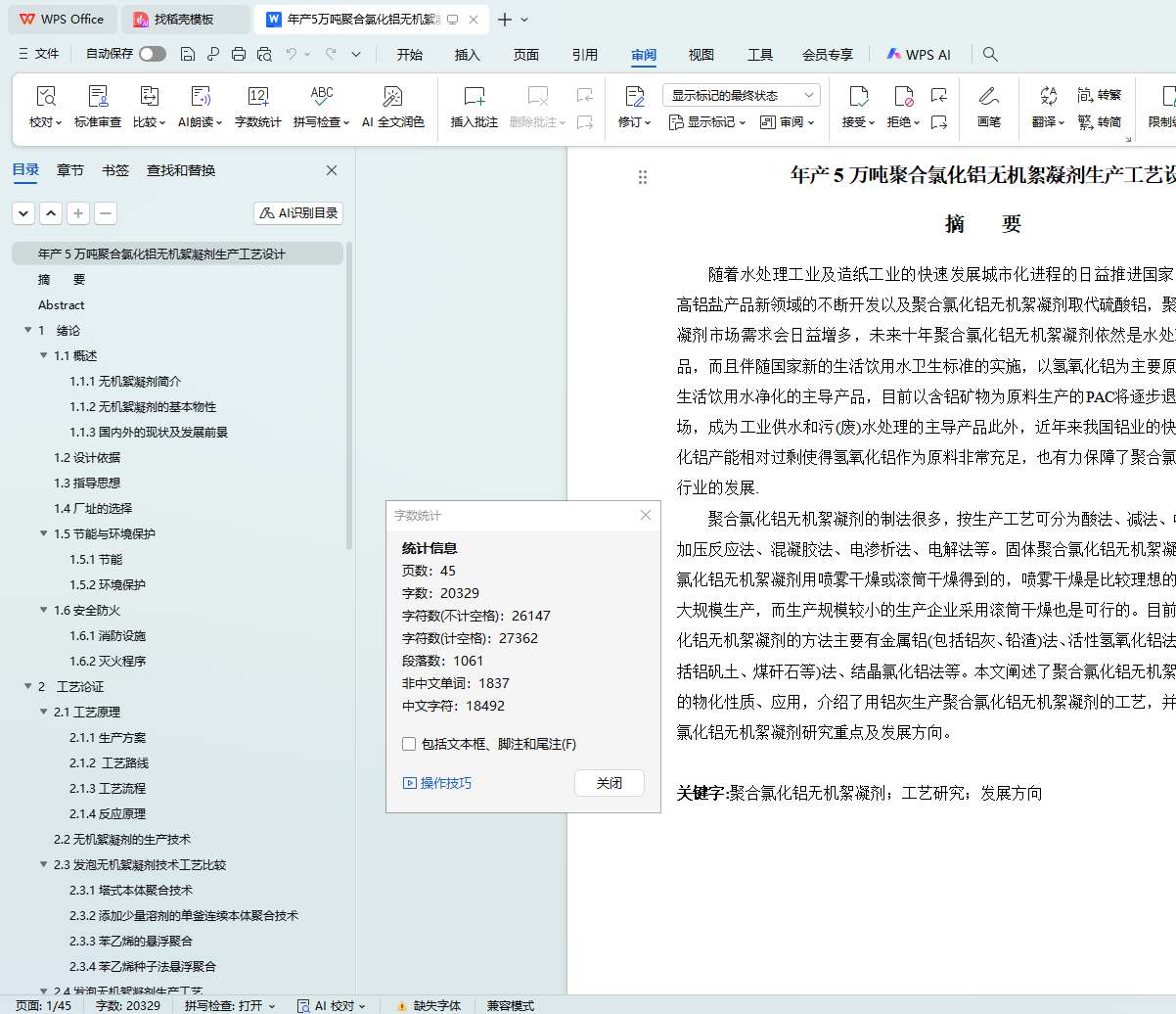Open the 标准审查 standards review tool
This screenshot has width=1176, height=1014.
[x=98, y=97]
